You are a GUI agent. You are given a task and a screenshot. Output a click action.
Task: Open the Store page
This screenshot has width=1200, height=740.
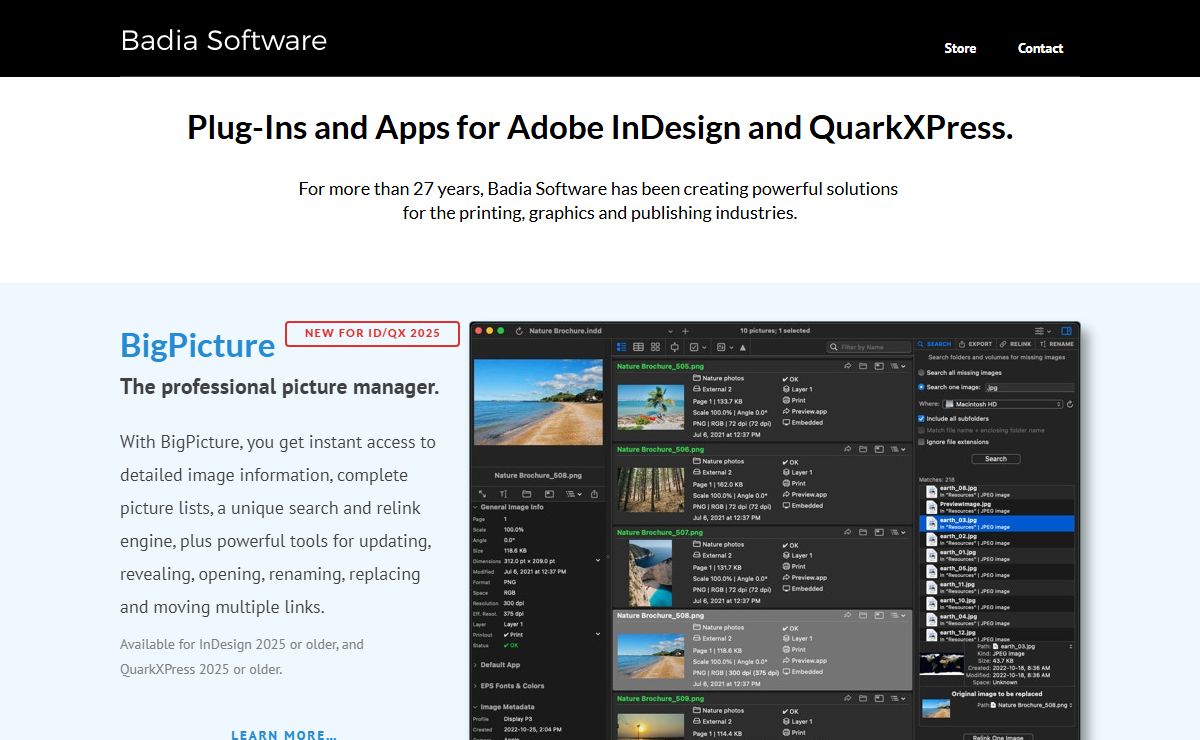pyautogui.click(x=960, y=48)
